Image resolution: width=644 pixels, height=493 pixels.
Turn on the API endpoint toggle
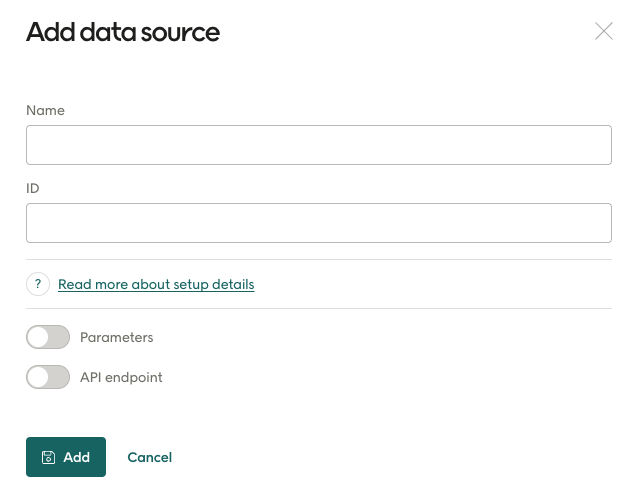tap(48, 377)
